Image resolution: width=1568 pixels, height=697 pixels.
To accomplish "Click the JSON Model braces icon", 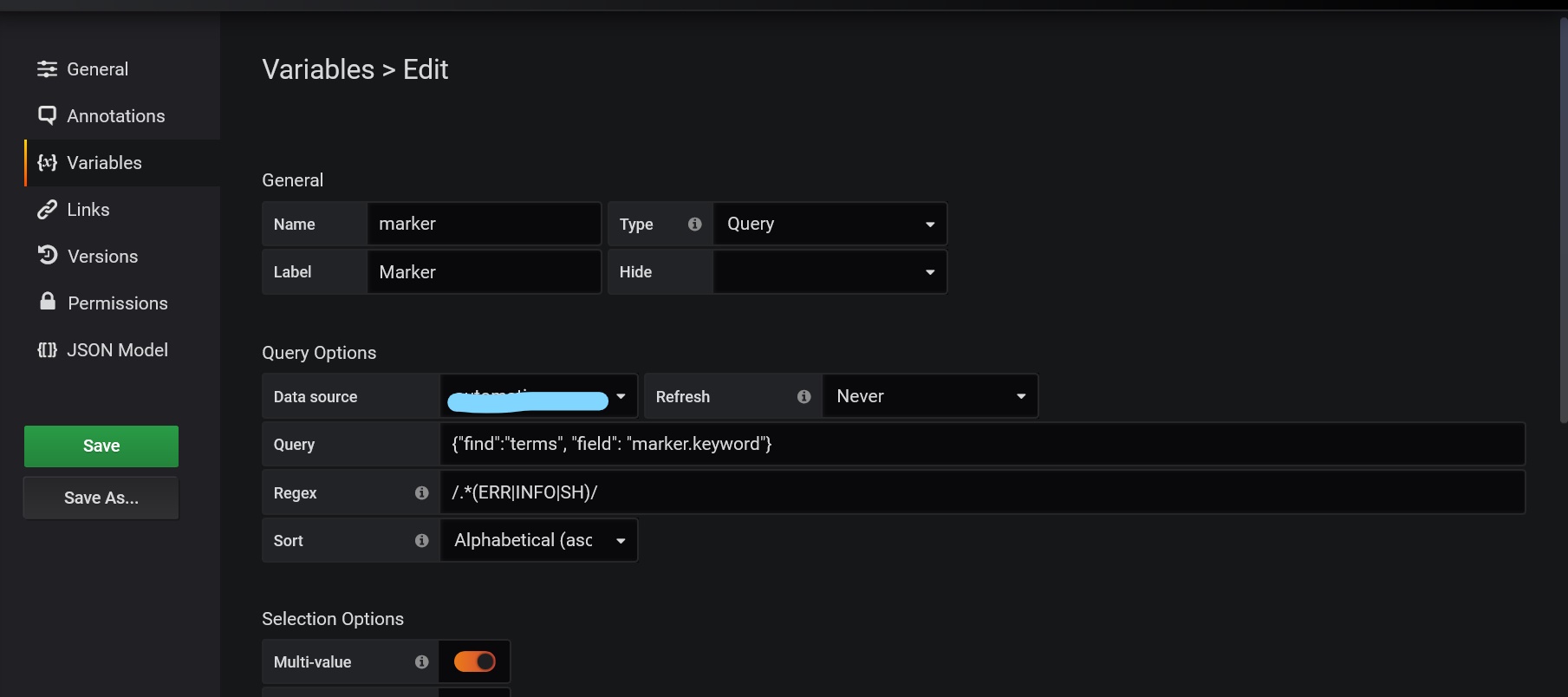I will [x=47, y=350].
